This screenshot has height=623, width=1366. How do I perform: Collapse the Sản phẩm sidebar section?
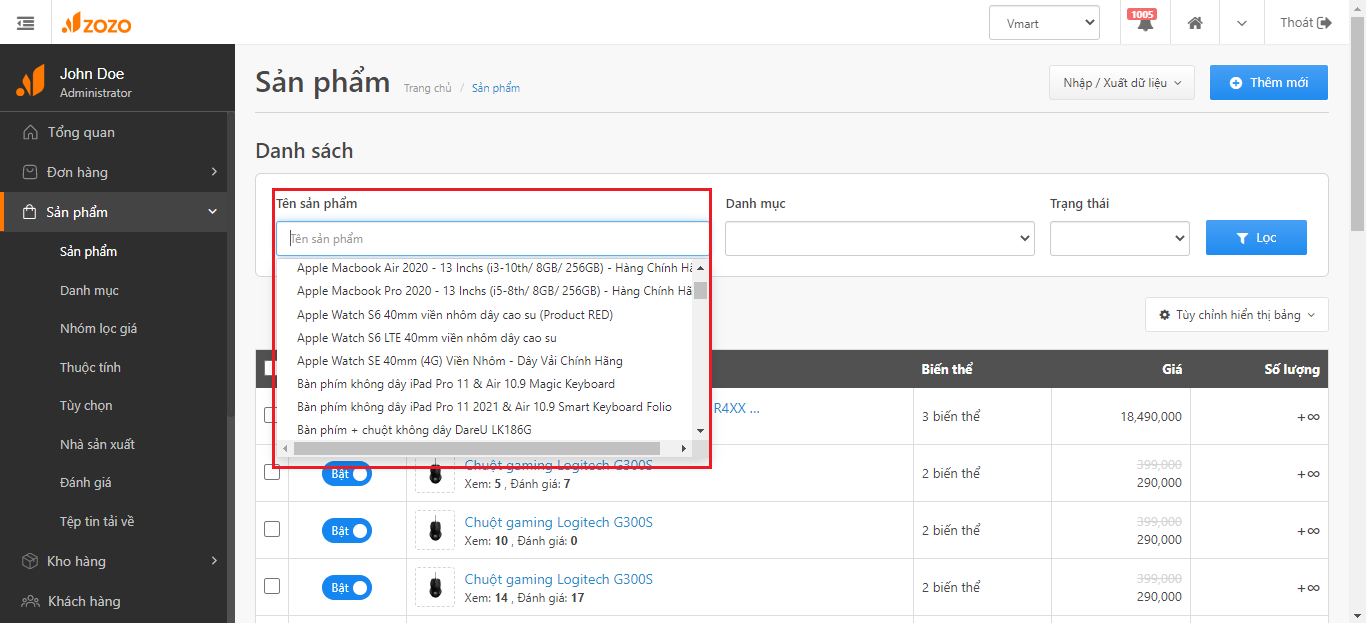113,212
